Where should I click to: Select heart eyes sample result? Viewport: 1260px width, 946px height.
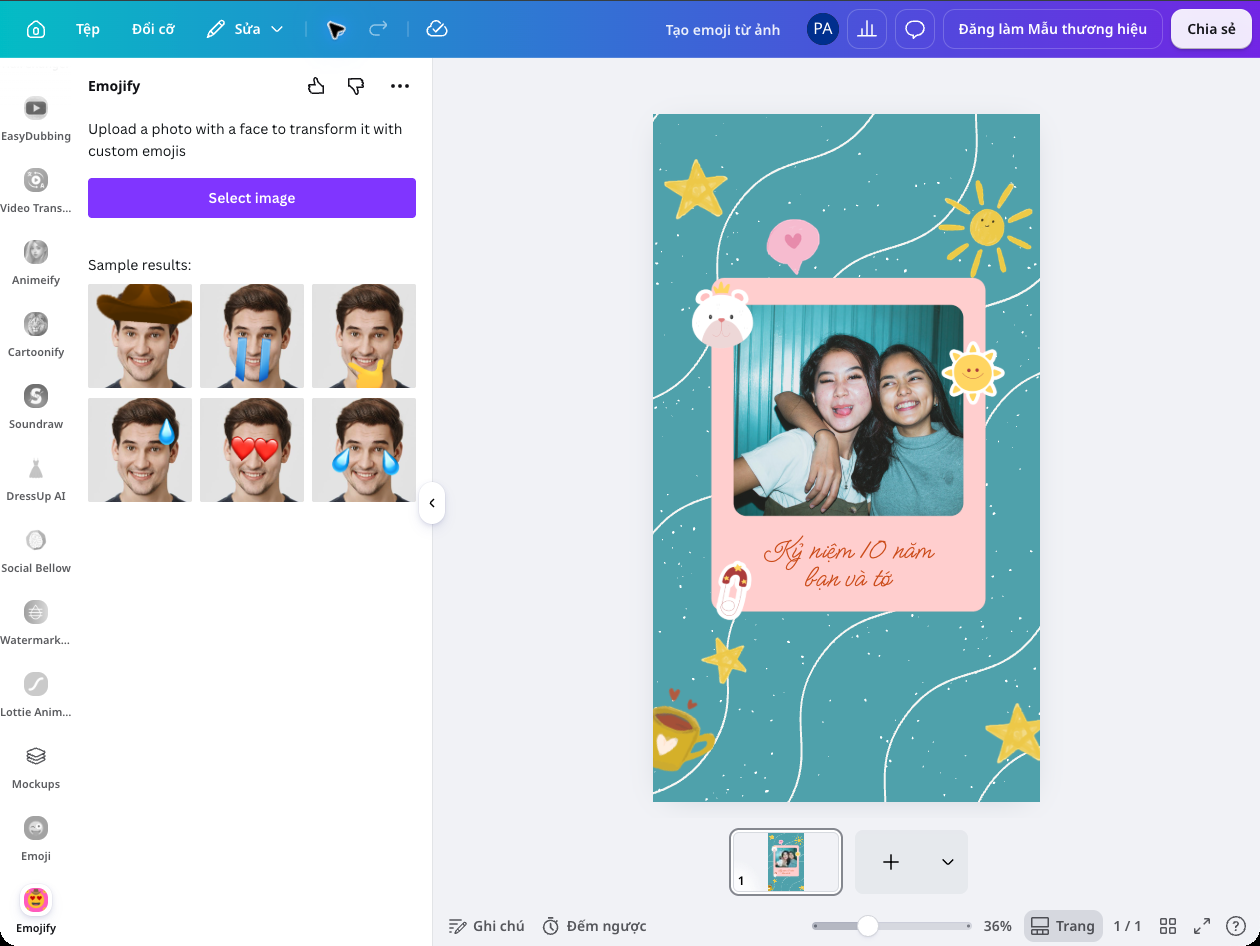(252, 450)
